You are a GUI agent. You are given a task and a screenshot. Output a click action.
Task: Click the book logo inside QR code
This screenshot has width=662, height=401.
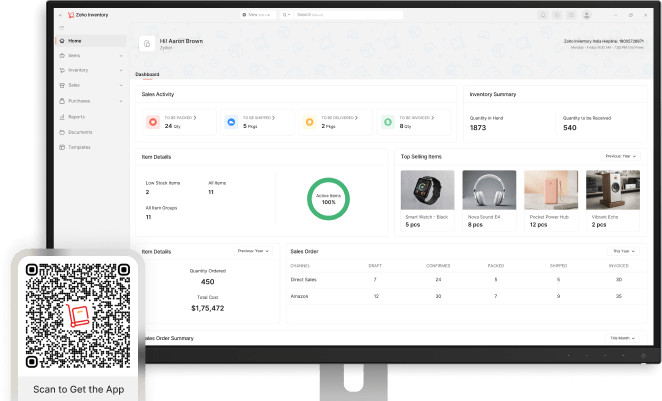78,316
